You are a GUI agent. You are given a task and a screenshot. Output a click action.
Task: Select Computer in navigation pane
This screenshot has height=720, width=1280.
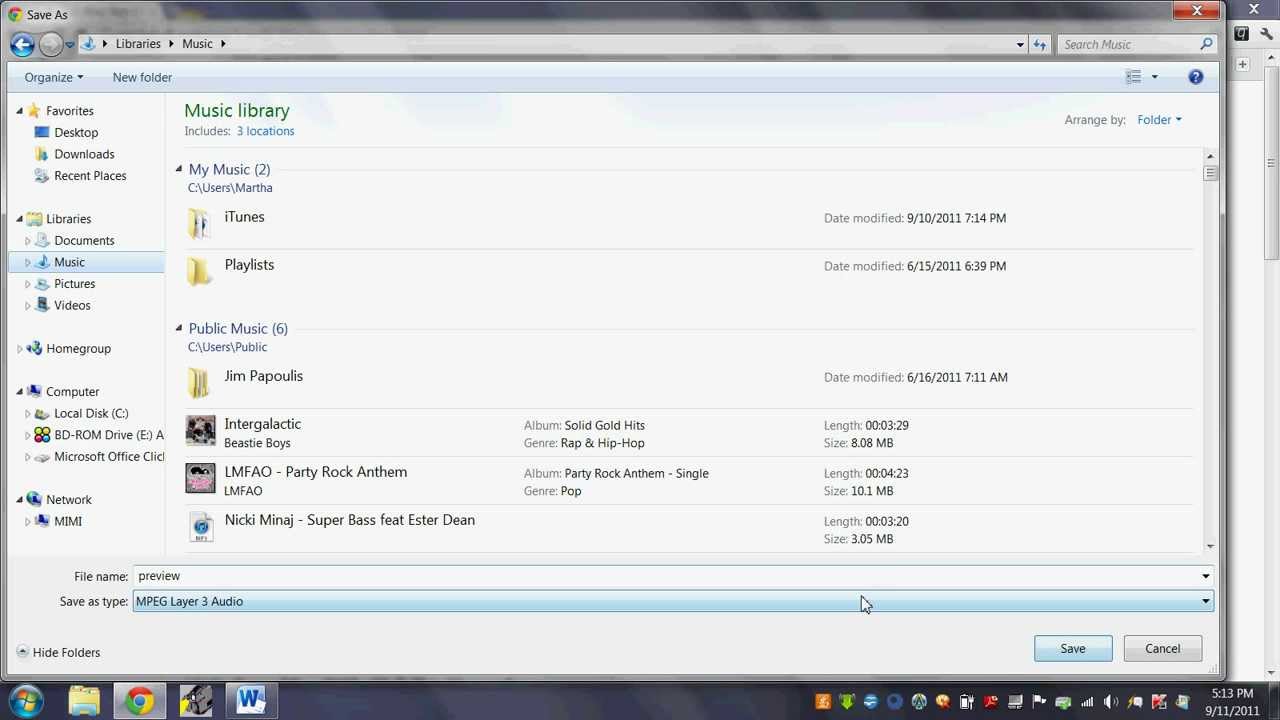pyautogui.click(x=72, y=392)
